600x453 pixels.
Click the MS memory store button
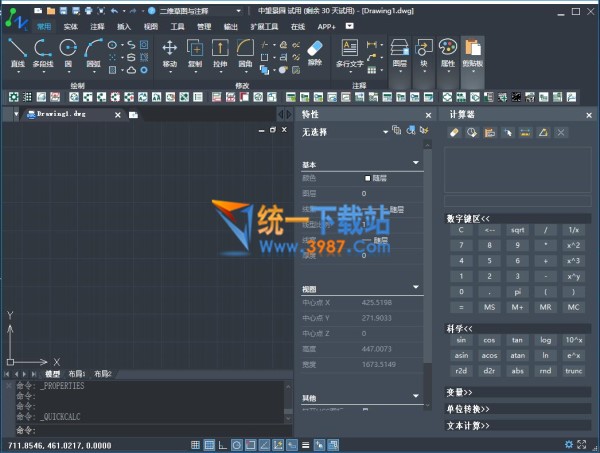489,307
